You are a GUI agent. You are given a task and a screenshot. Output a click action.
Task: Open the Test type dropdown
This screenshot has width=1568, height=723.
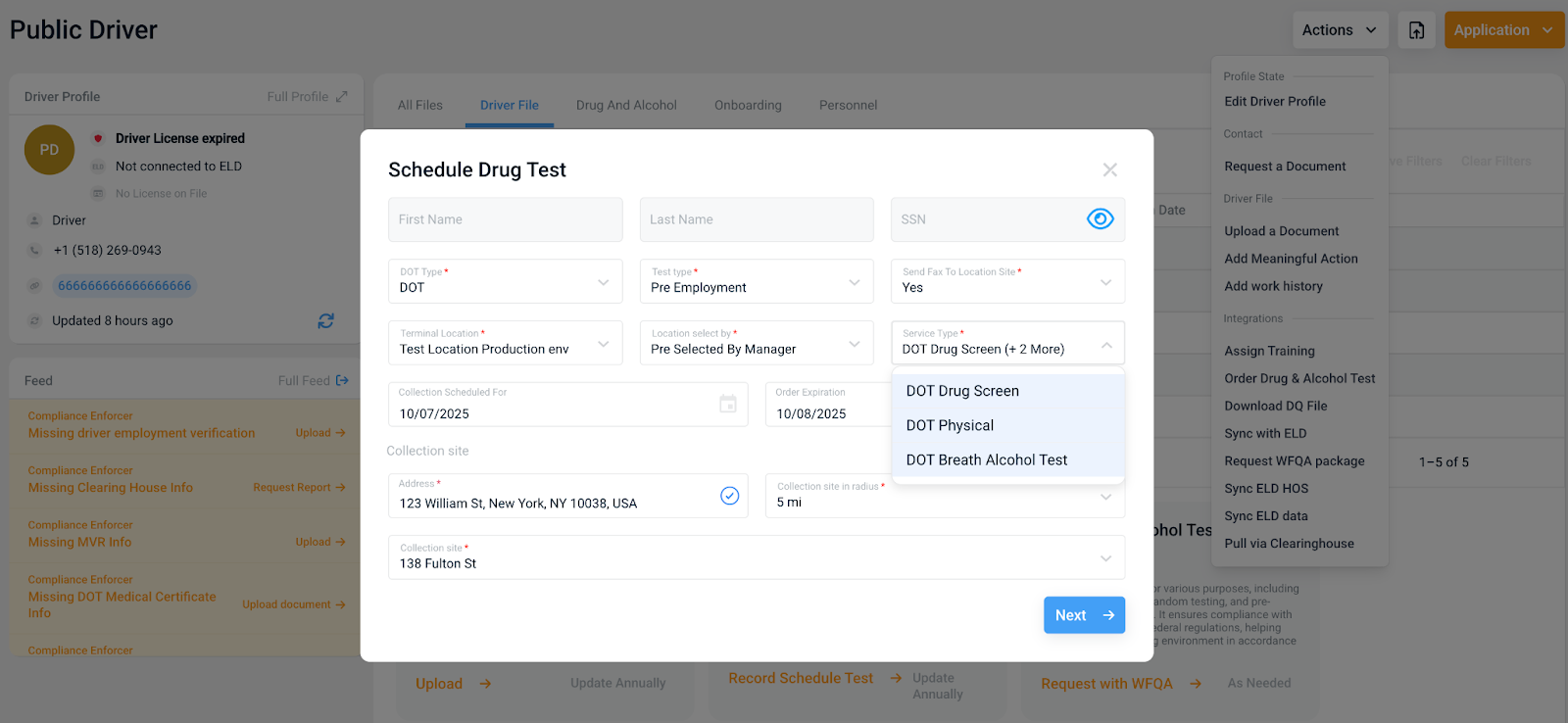(x=757, y=281)
